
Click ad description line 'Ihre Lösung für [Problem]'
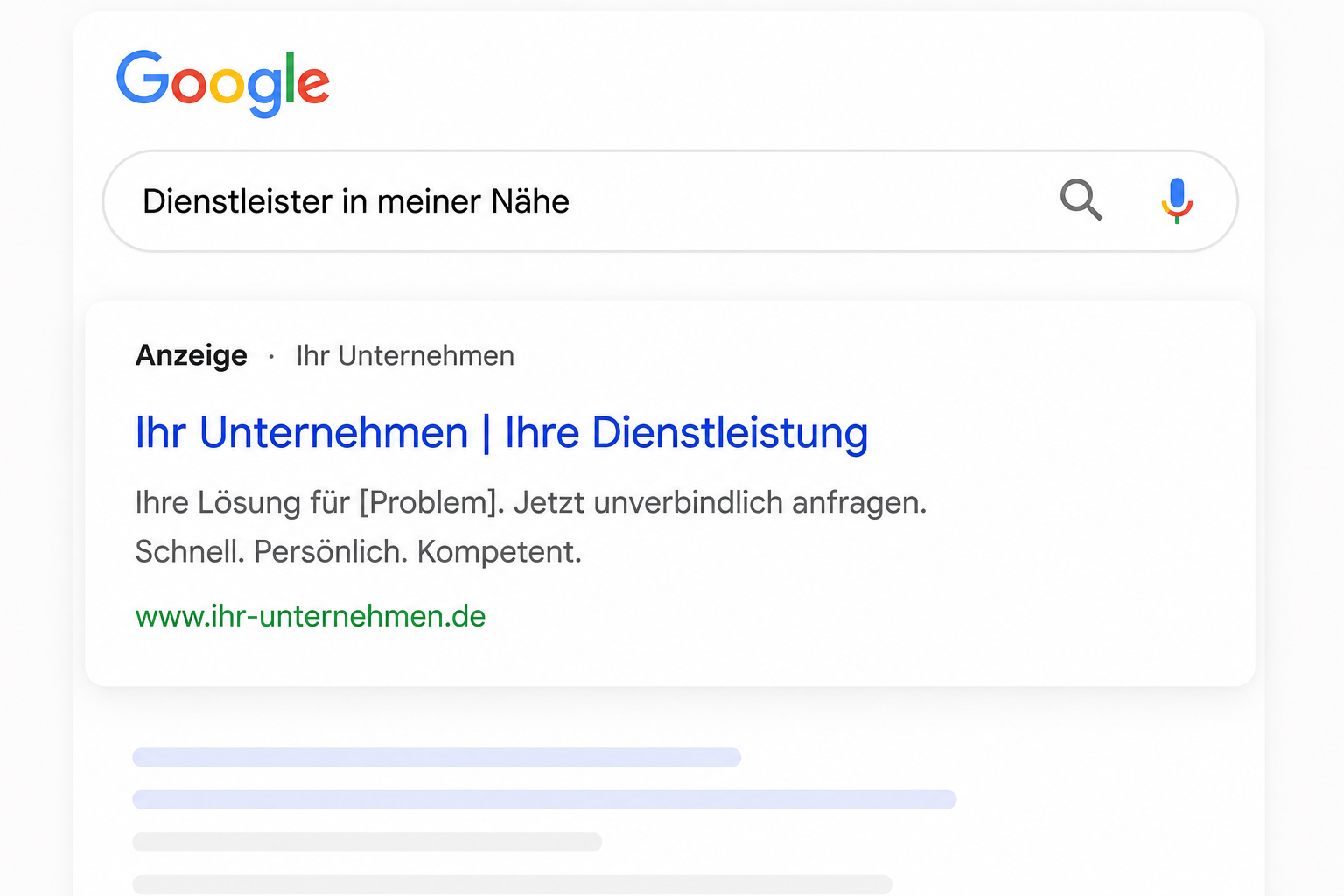click(320, 503)
